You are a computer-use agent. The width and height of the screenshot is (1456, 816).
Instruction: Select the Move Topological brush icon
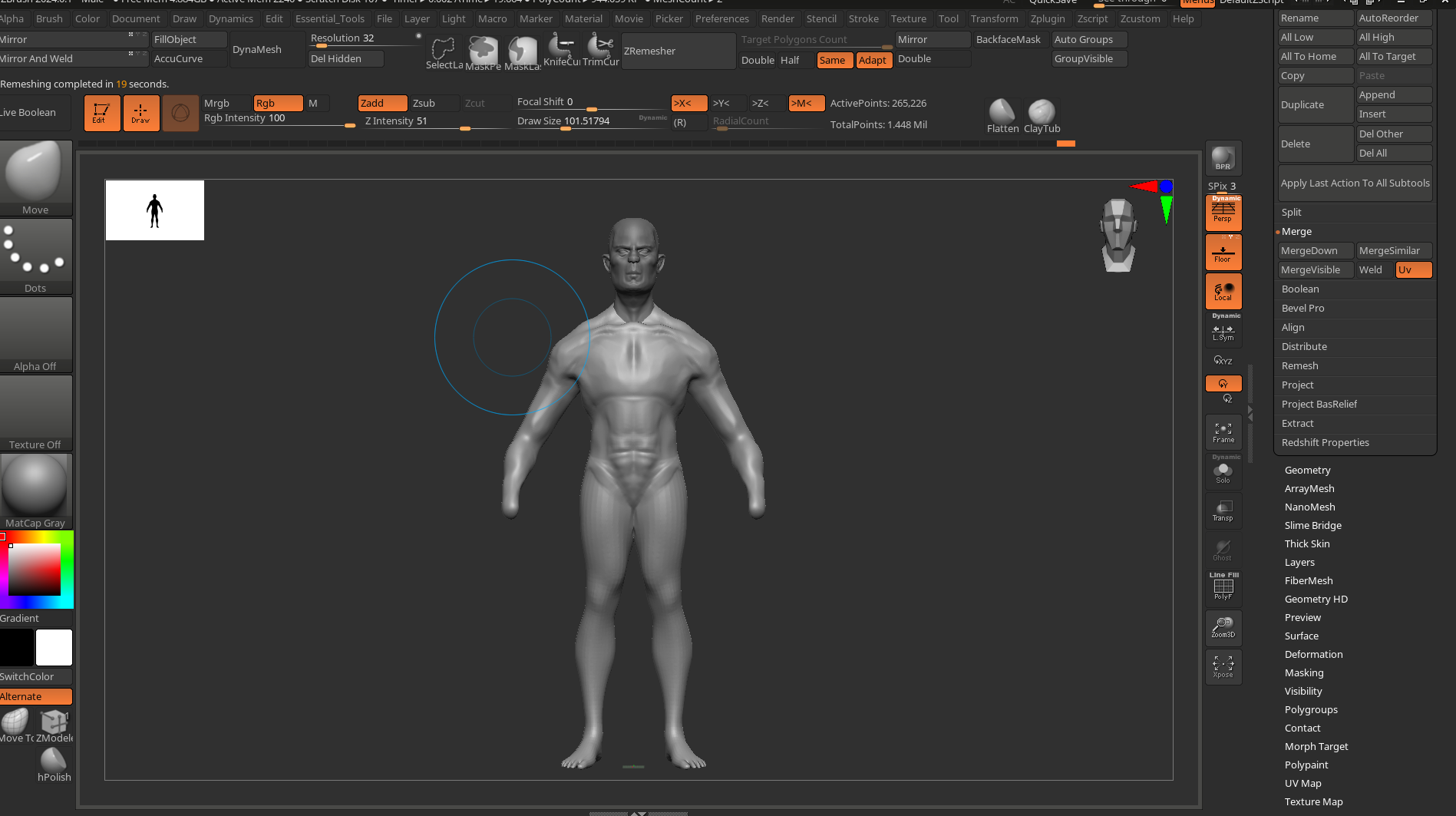coord(17,726)
